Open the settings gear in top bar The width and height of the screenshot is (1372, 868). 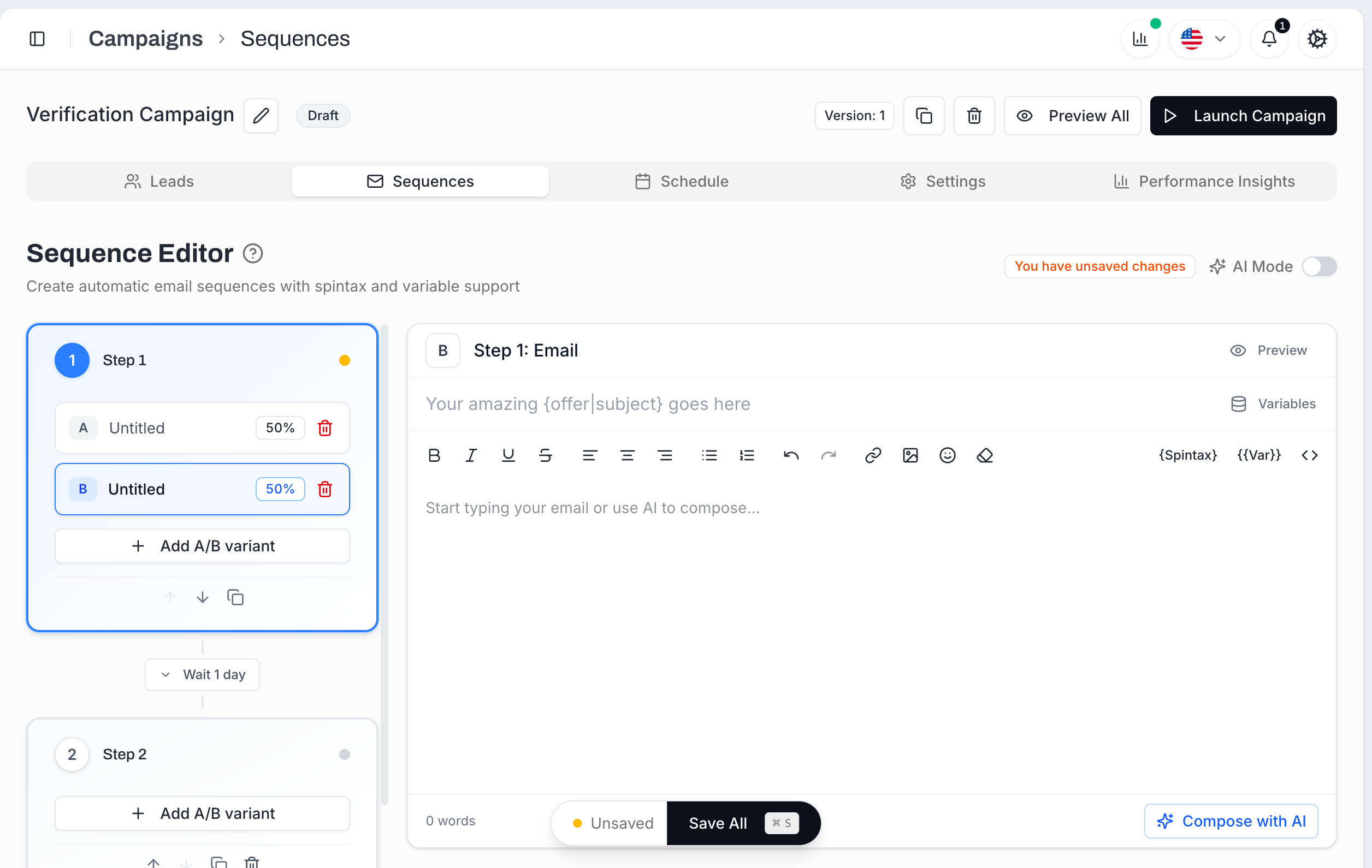point(1317,39)
